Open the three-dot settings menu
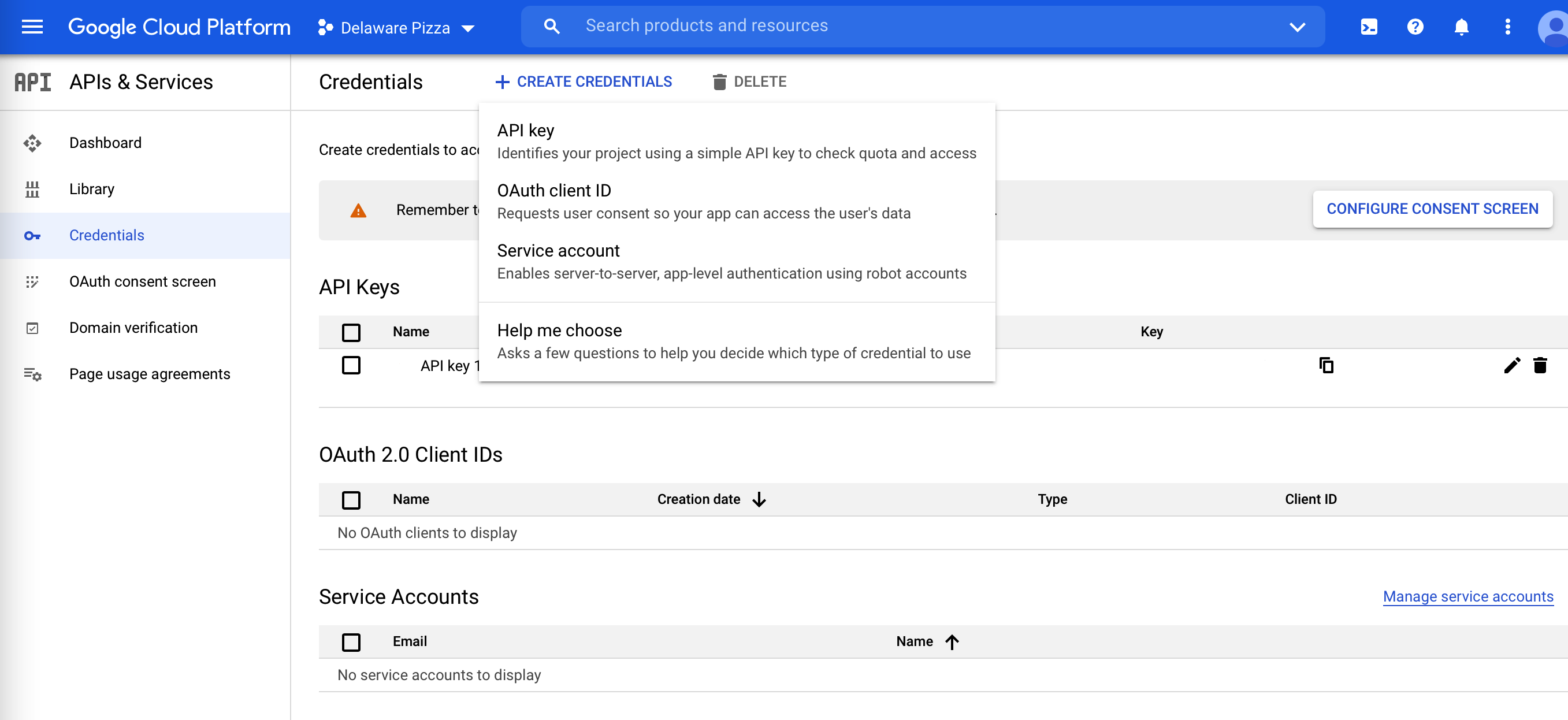Viewport: 1568px width, 720px height. [x=1508, y=27]
